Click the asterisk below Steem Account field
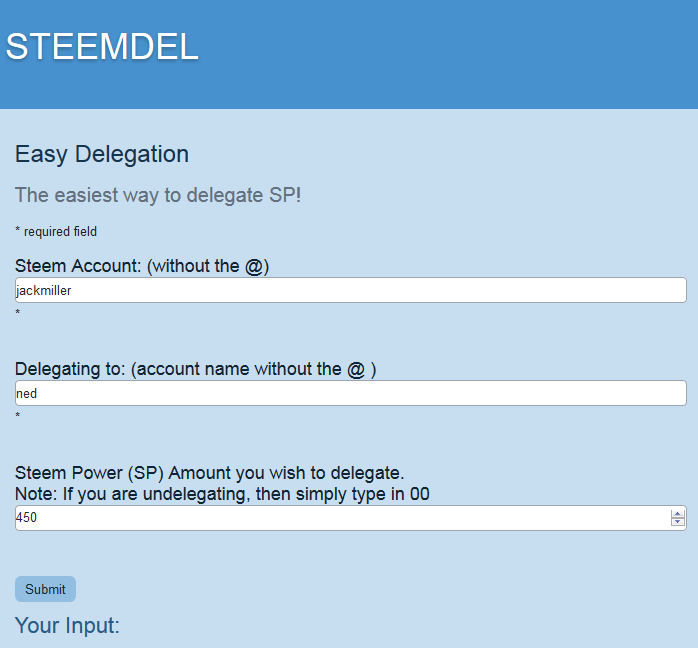The height and width of the screenshot is (648, 698). pos(18,312)
